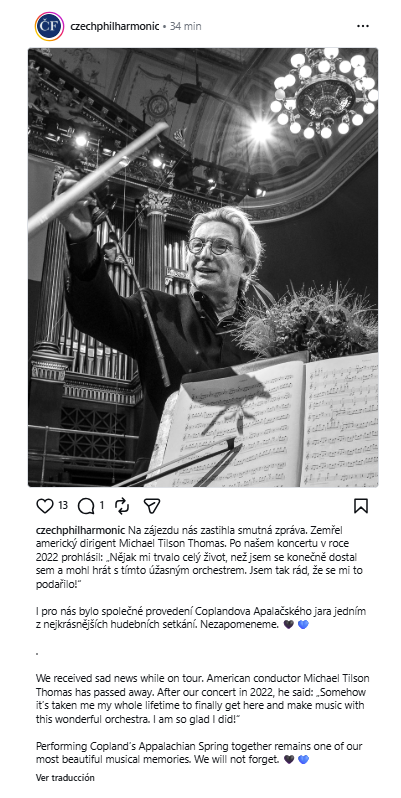This screenshot has width=401, height=798.
Task: Click the English paragraph starting 'We received sad news'
Action: point(203,699)
